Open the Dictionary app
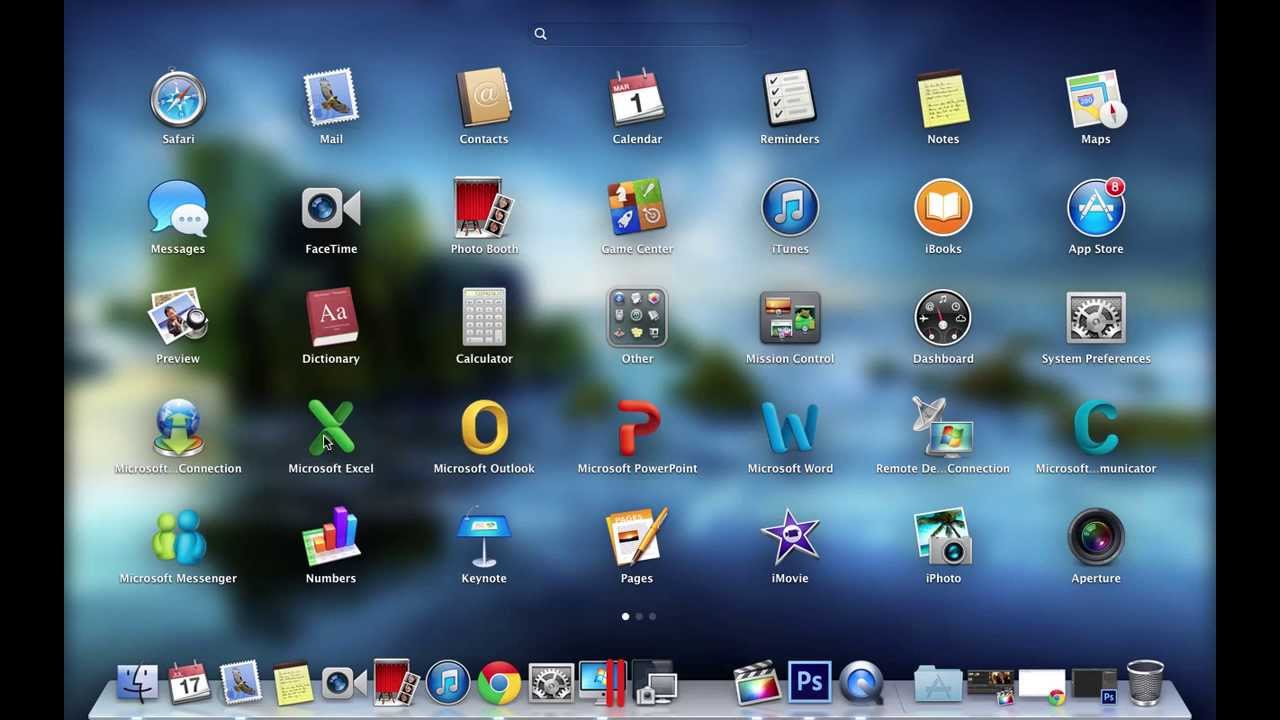Screen dimensions: 1280x720 (x=331, y=319)
